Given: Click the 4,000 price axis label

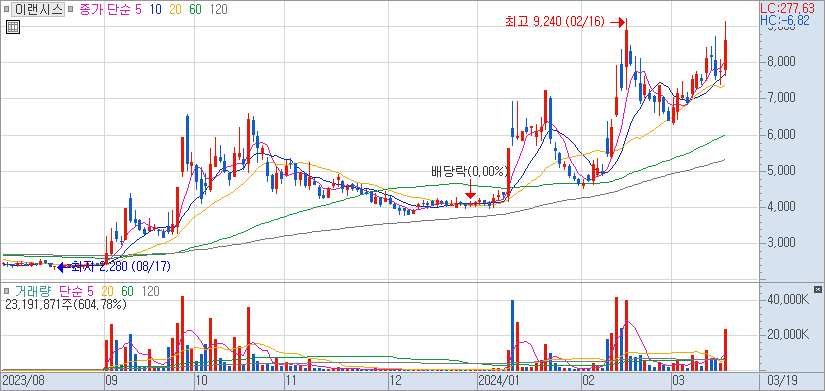Looking at the screenshot, I should pos(780,207).
